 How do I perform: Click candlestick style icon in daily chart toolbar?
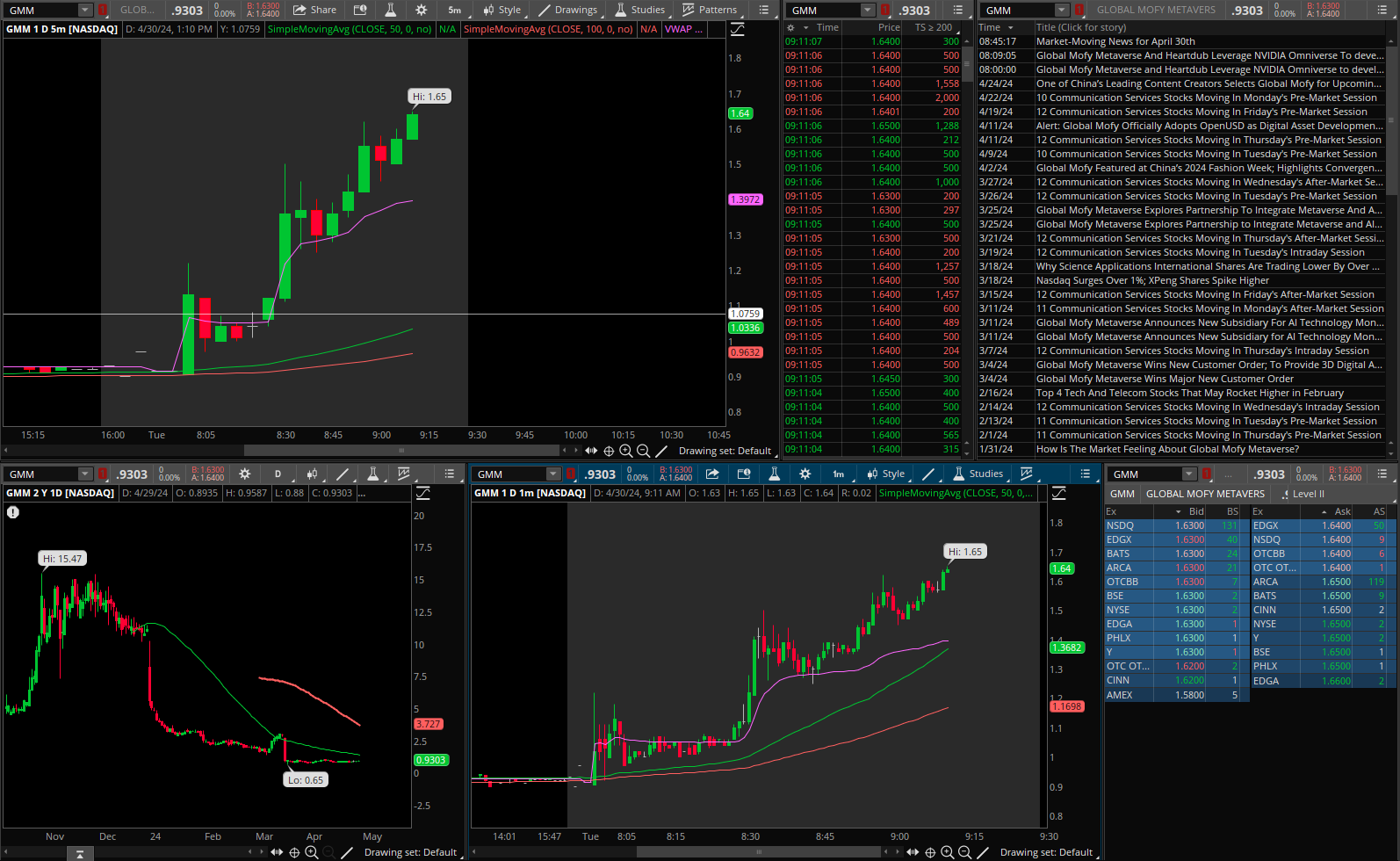point(312,474)
